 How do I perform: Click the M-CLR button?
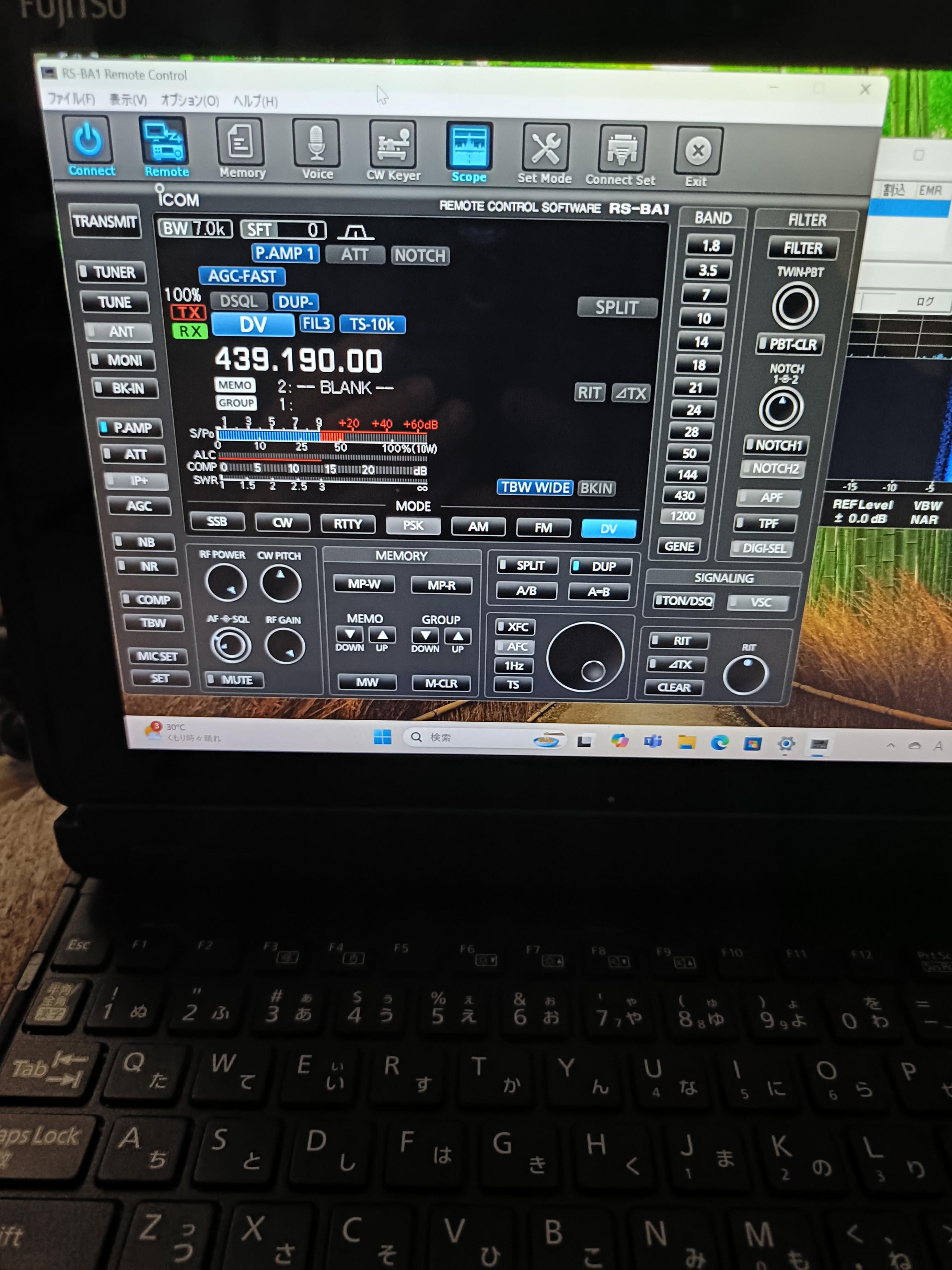pos(441,683)
